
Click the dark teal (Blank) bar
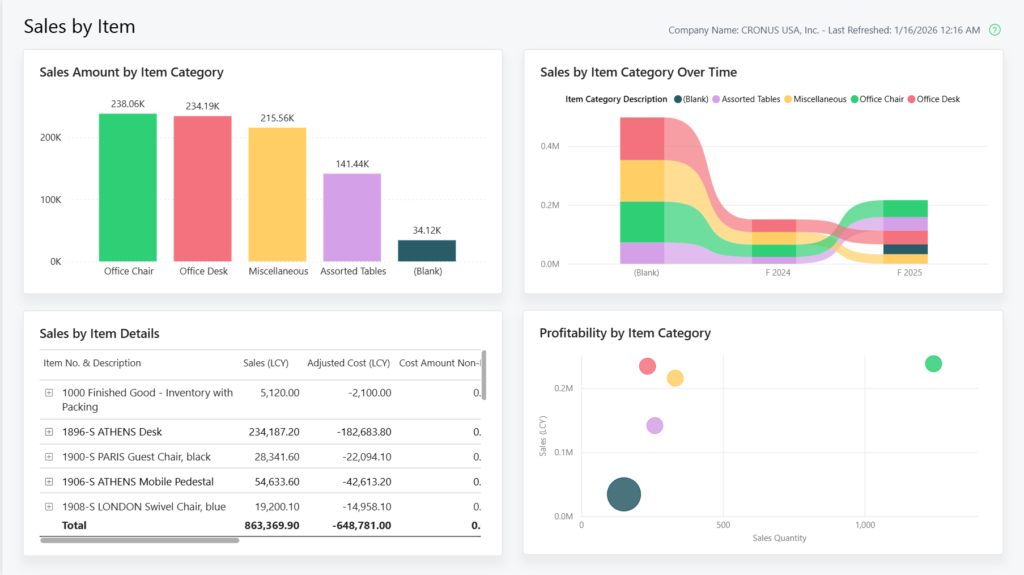[427, 250]
